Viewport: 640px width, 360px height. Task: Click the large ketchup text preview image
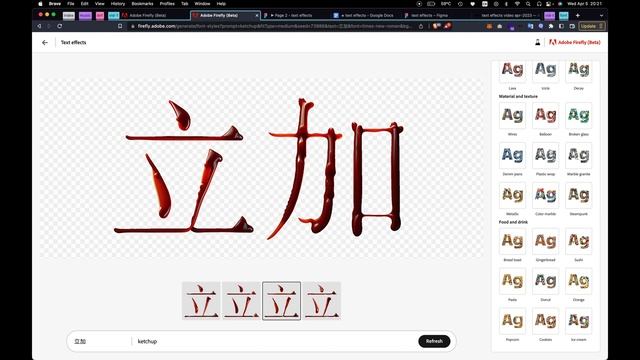[x=261, y=169]
